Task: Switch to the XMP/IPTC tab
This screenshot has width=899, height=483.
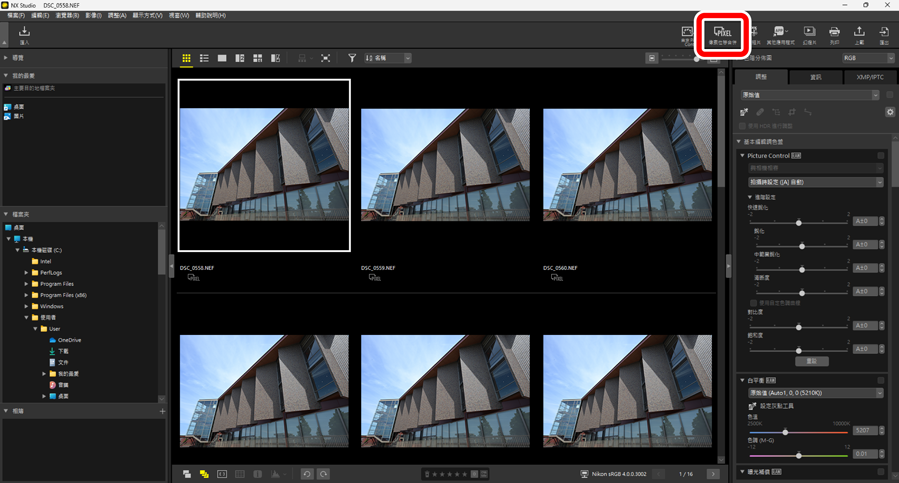Action: coord(869,77)
